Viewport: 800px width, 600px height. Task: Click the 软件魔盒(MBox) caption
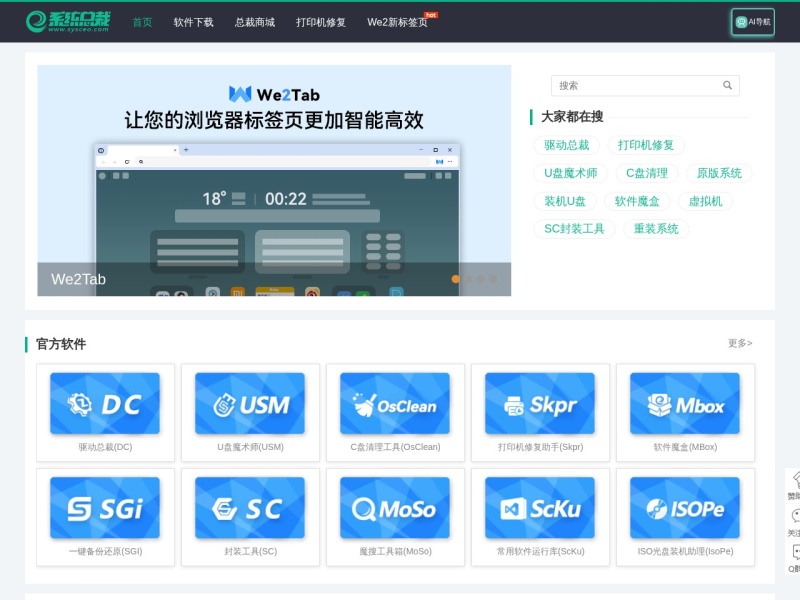click(685, 447)
